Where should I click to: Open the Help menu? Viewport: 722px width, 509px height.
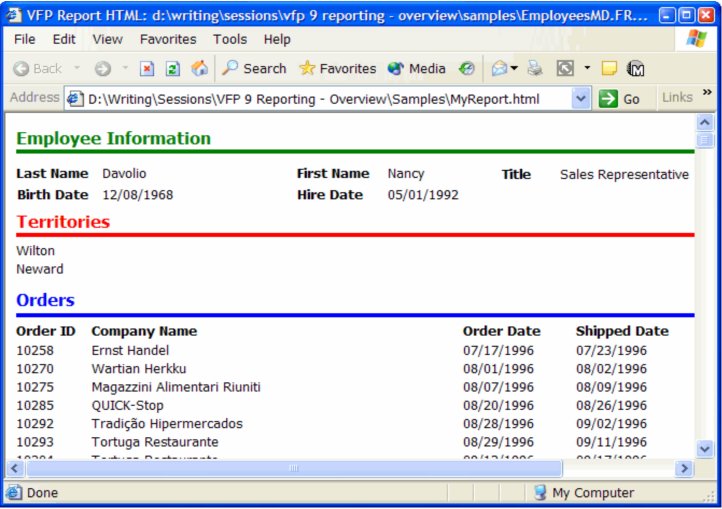tap(277, 40)
